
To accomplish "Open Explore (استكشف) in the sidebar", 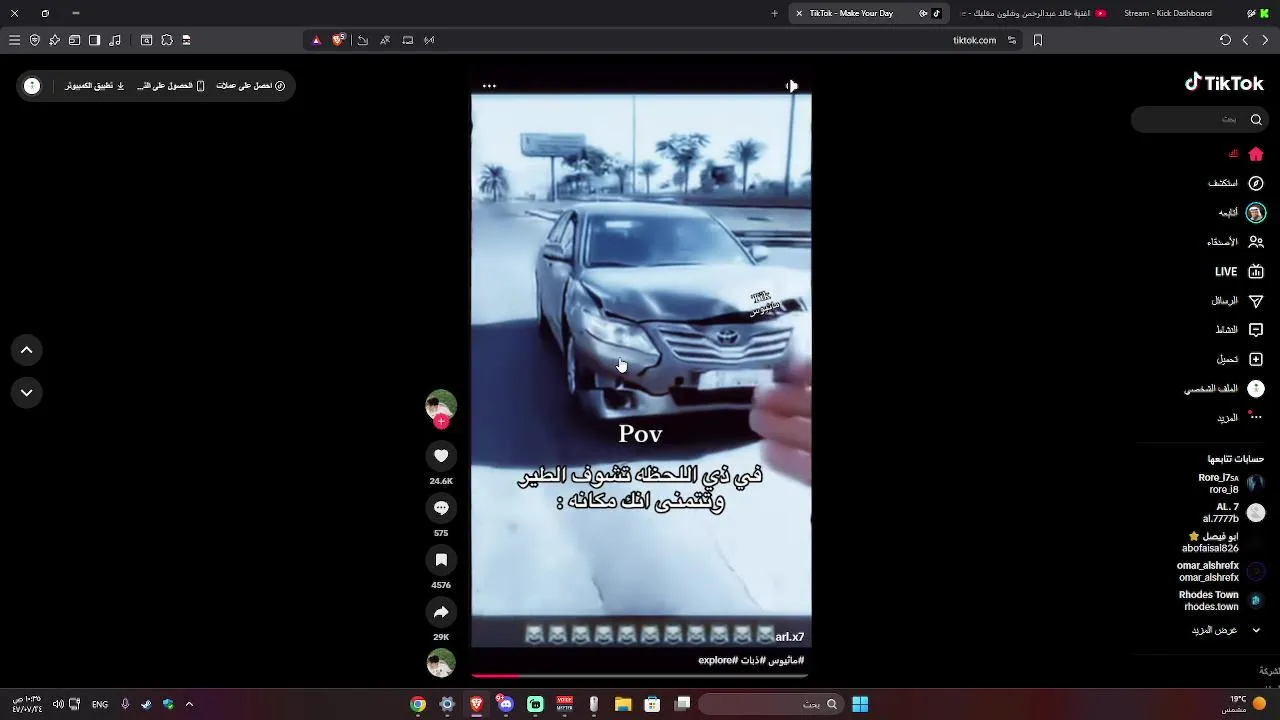I will (x=1236, y=183).
